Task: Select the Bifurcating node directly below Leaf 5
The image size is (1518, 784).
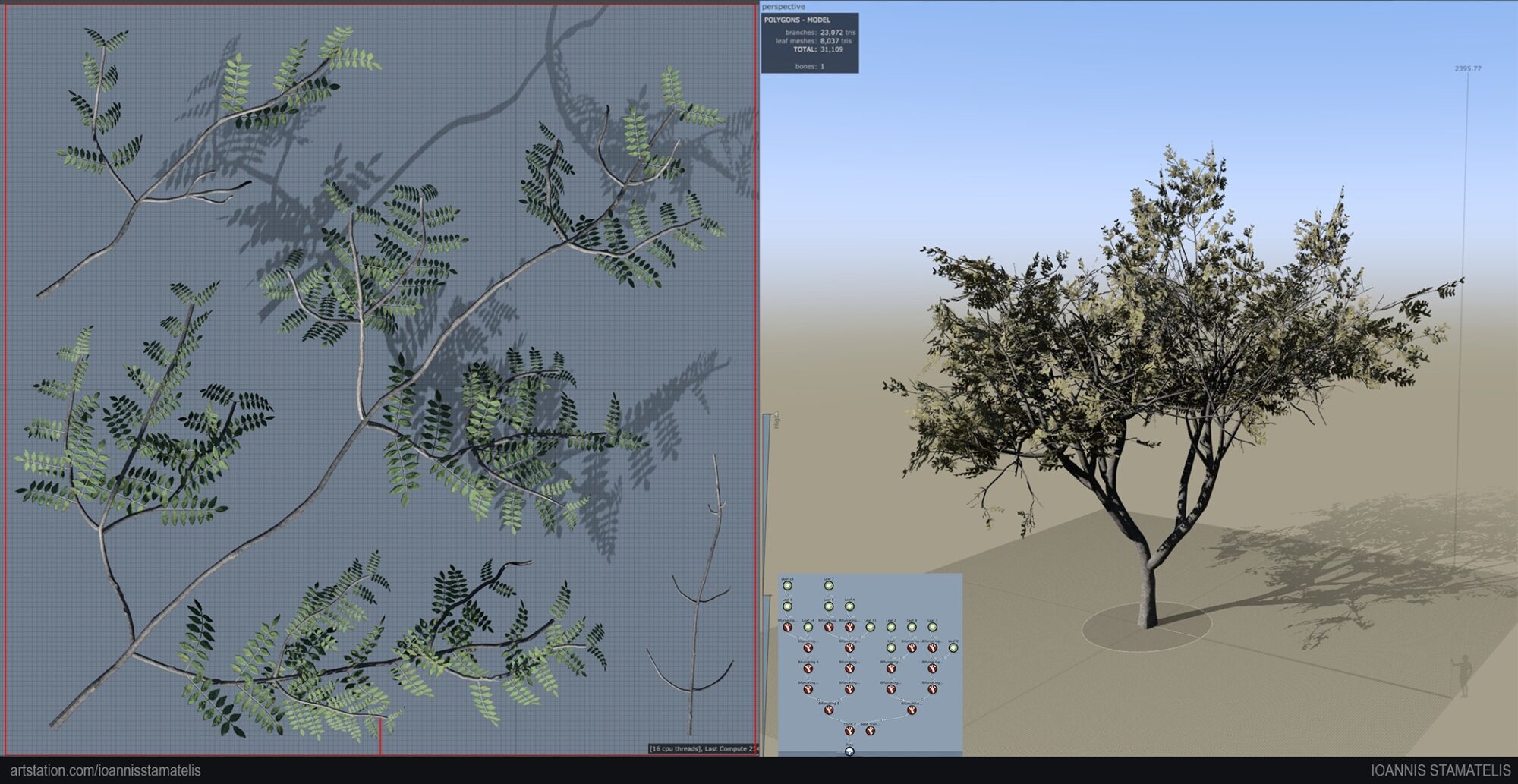Action: coord(829,627)
